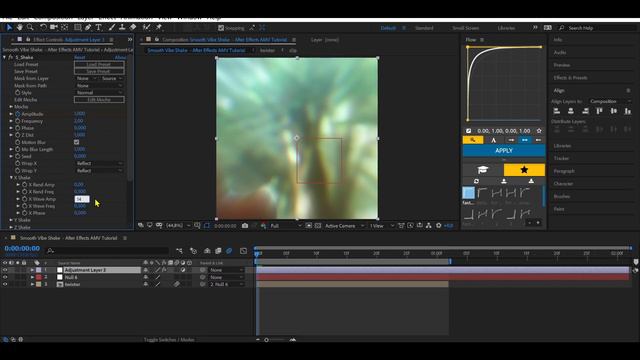Click About for the S_Shake effect
Image resolution: width=640 pixels, height=360 pixels.
120,57
